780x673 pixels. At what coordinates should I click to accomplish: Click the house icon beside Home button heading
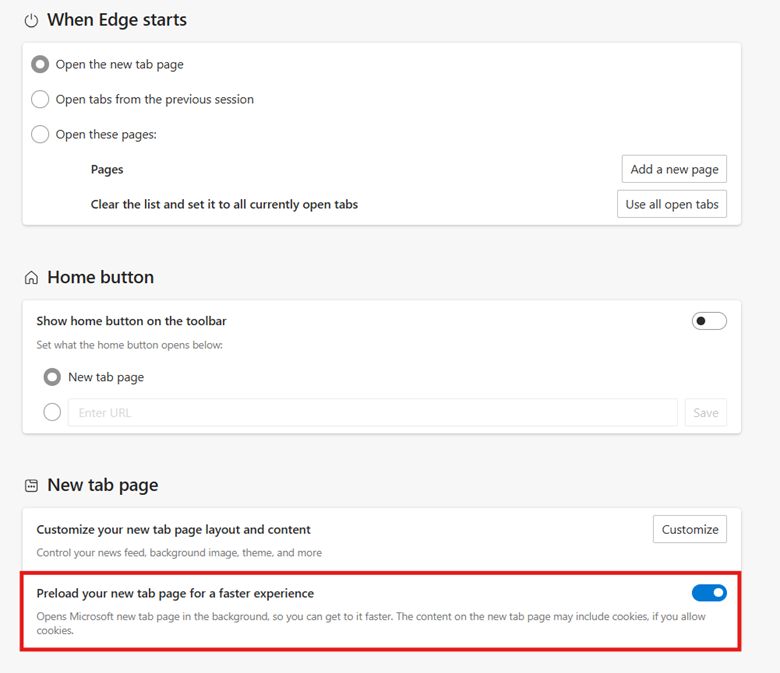31,278
